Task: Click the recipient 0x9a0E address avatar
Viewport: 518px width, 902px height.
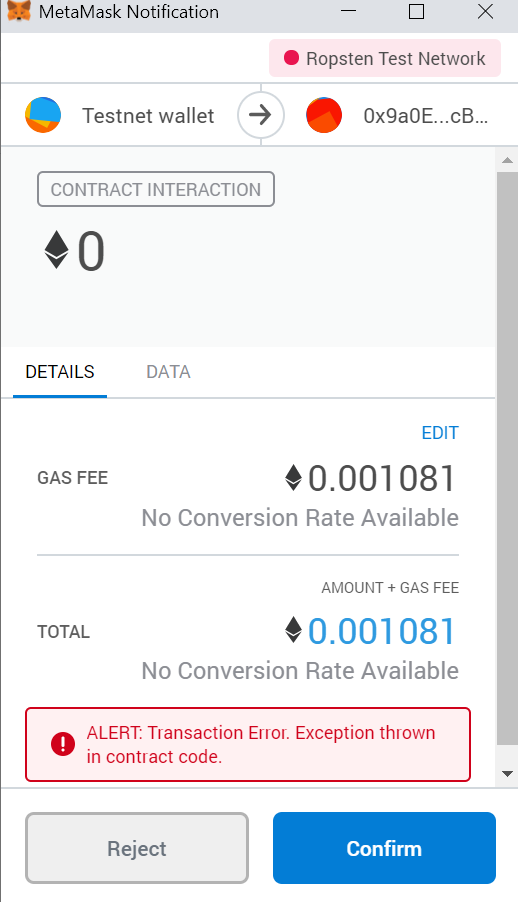Action: click(324, 115)
